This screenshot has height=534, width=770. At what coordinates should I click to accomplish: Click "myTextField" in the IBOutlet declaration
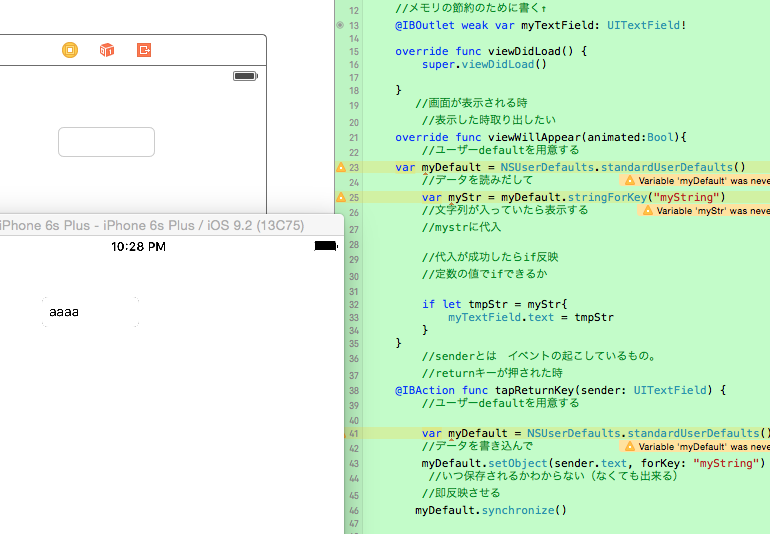click(x=557, y=25)
